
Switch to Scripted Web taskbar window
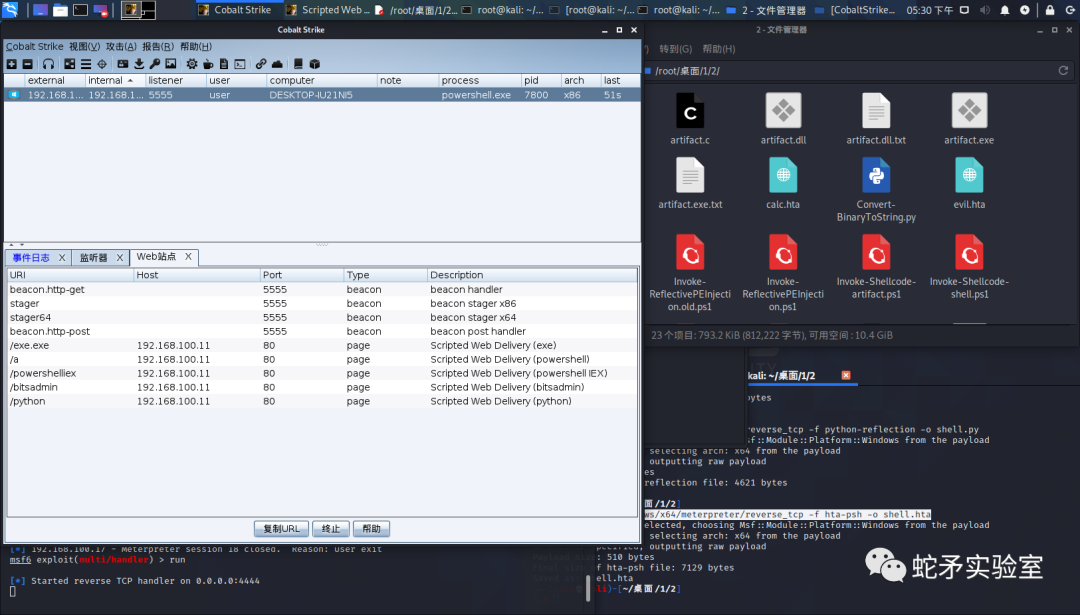point(328,10)
